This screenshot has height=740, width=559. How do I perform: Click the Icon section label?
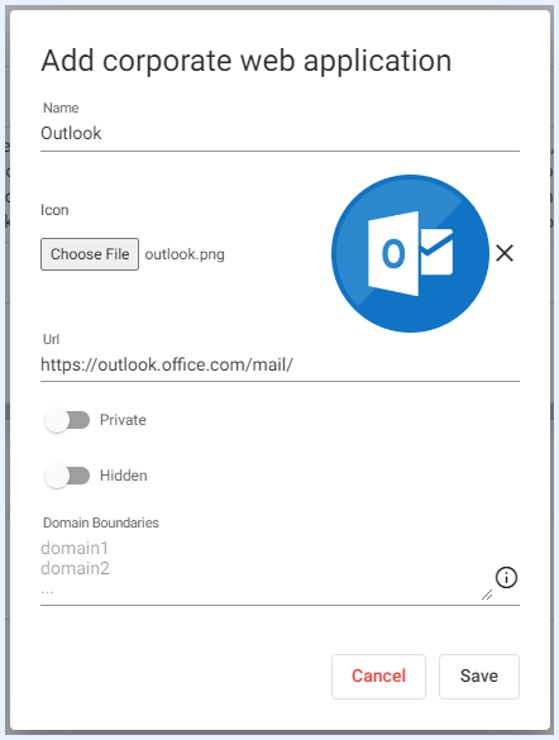pos(55,210)
